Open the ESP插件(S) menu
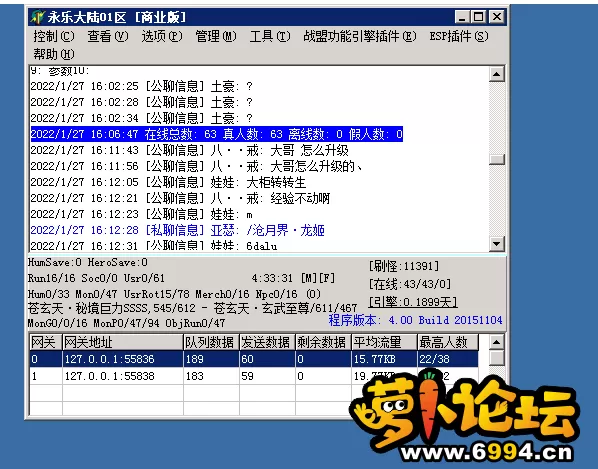 (459, 36)
